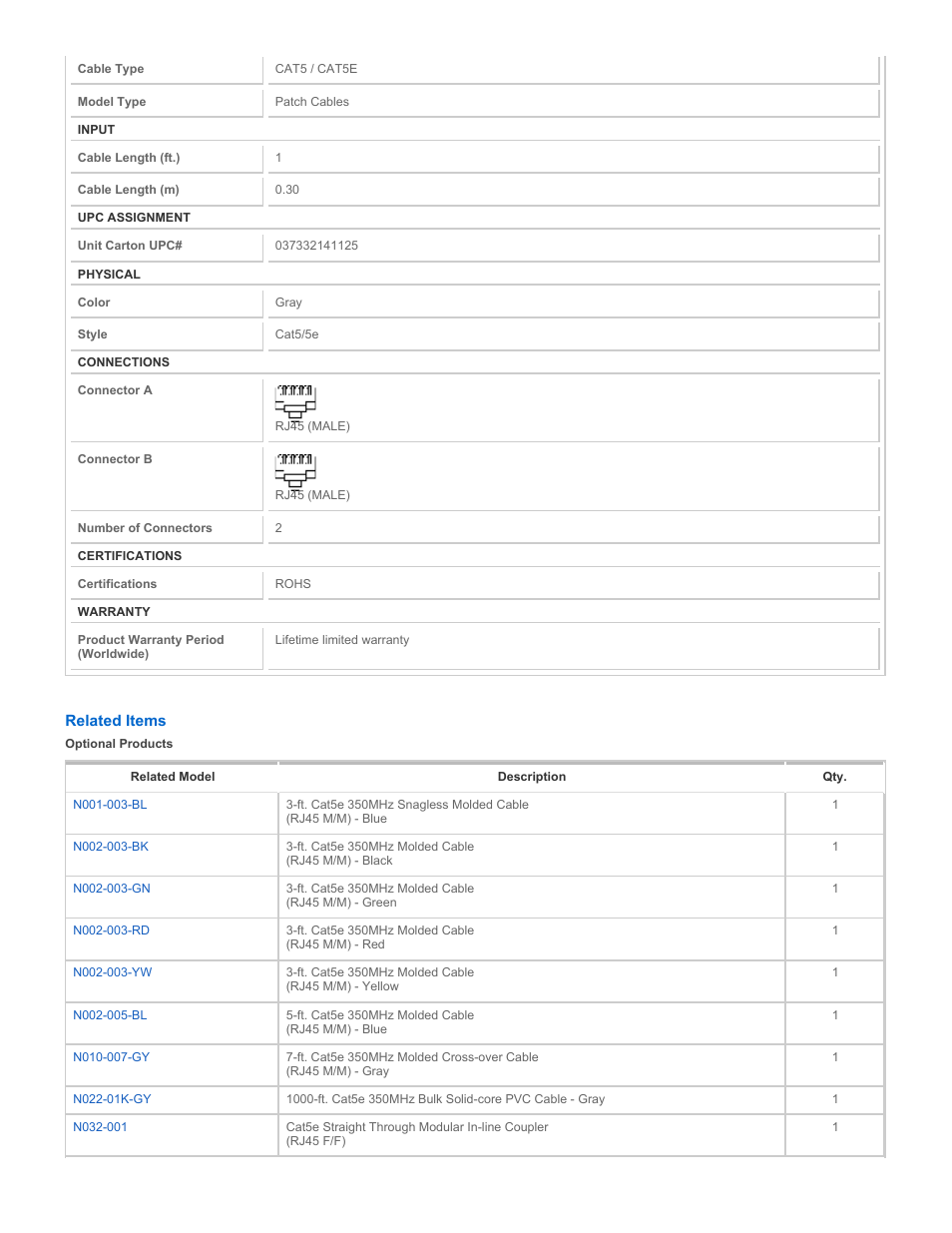
Task: Select the Lifetime limited warranty text
Action: (342, 640)
